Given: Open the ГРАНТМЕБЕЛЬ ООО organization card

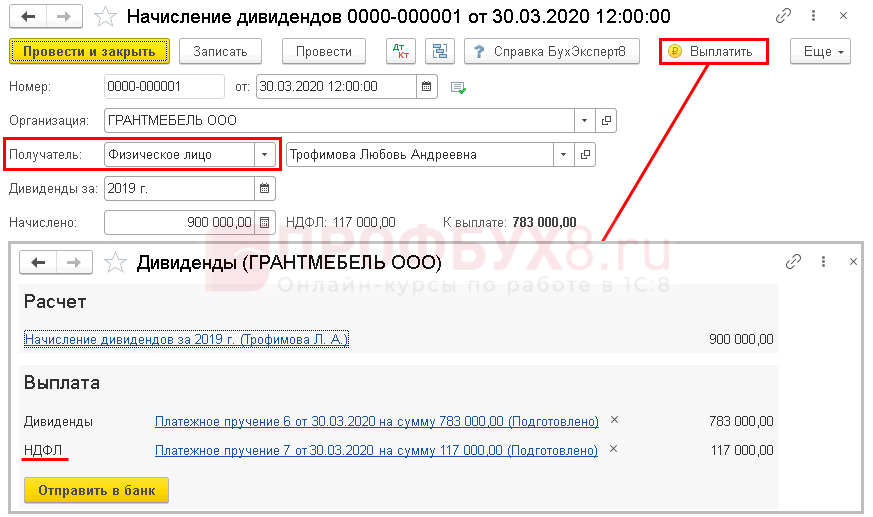Looking at the screenshot, I should [606, 120].
